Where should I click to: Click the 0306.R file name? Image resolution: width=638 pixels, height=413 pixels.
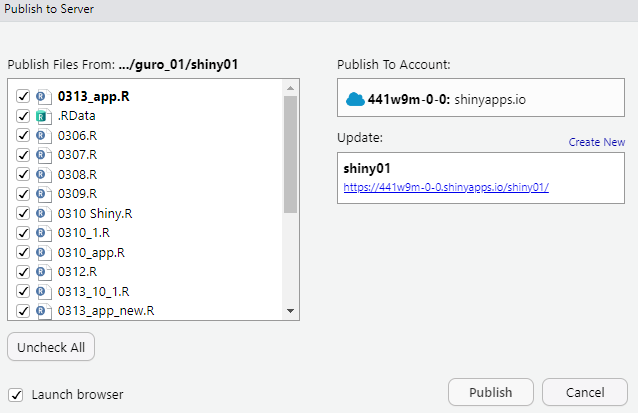(77, 135)
